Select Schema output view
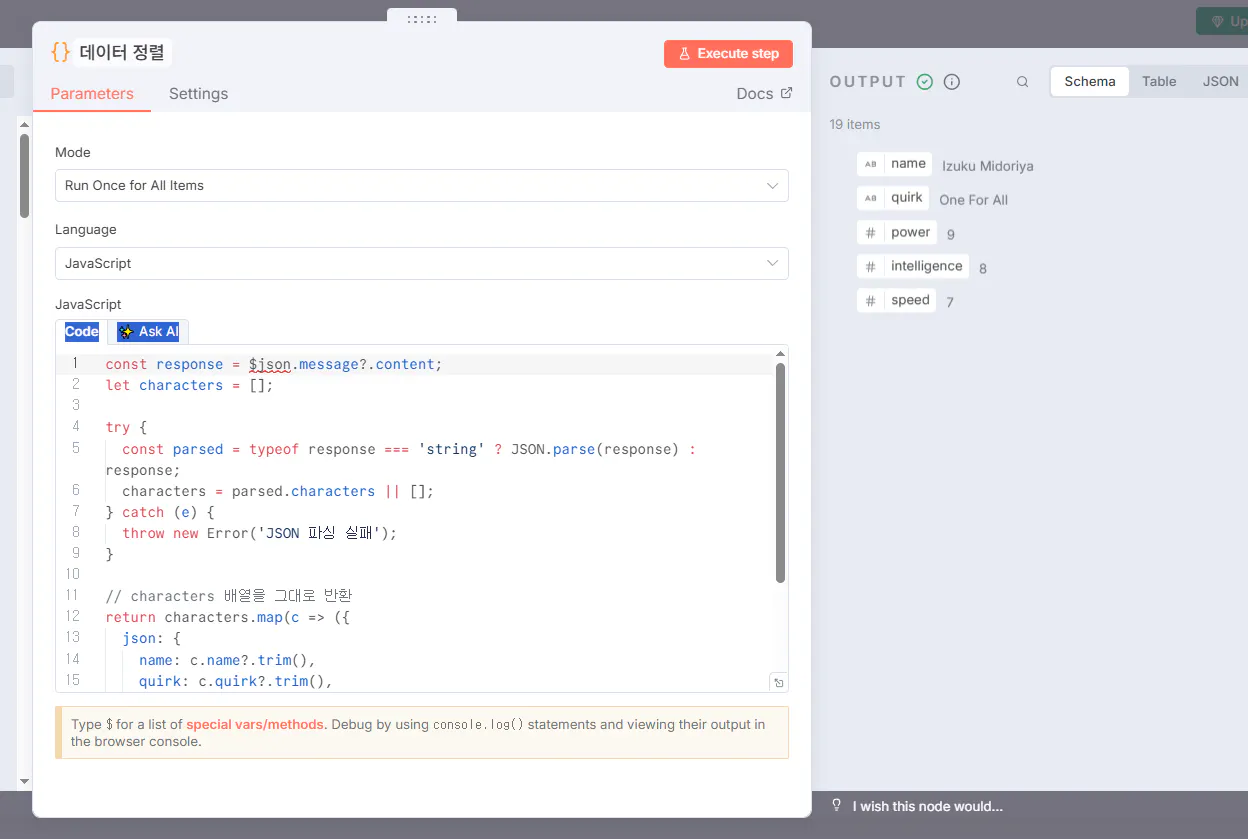This screenshot has height=839, width=1248. pyautogui.click(x=1089, y=82)
